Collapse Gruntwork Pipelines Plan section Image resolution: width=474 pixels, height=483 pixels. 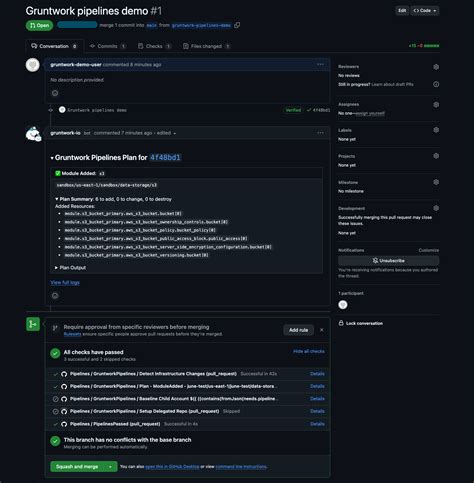coord(52,158)
